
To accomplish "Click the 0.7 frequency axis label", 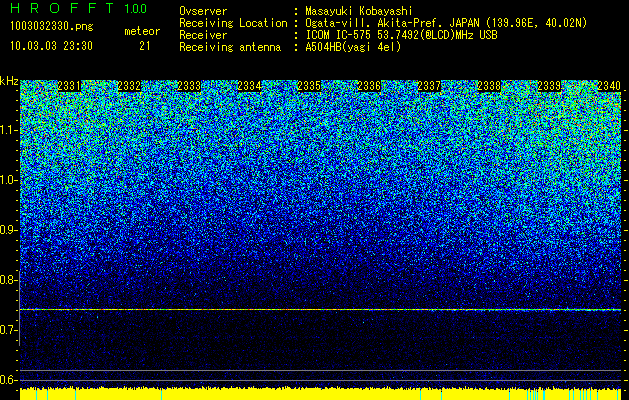I will tap(8, 330).
